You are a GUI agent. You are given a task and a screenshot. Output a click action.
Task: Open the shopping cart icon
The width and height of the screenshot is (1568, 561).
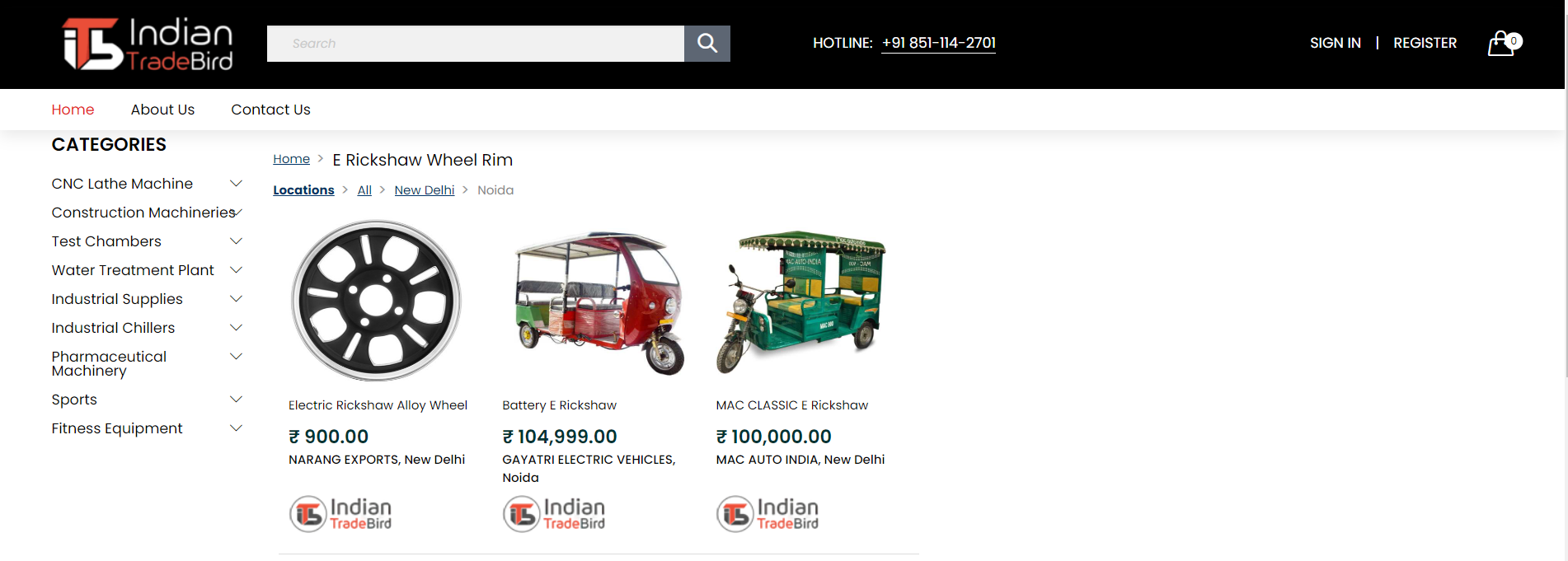pos(1503,43)
